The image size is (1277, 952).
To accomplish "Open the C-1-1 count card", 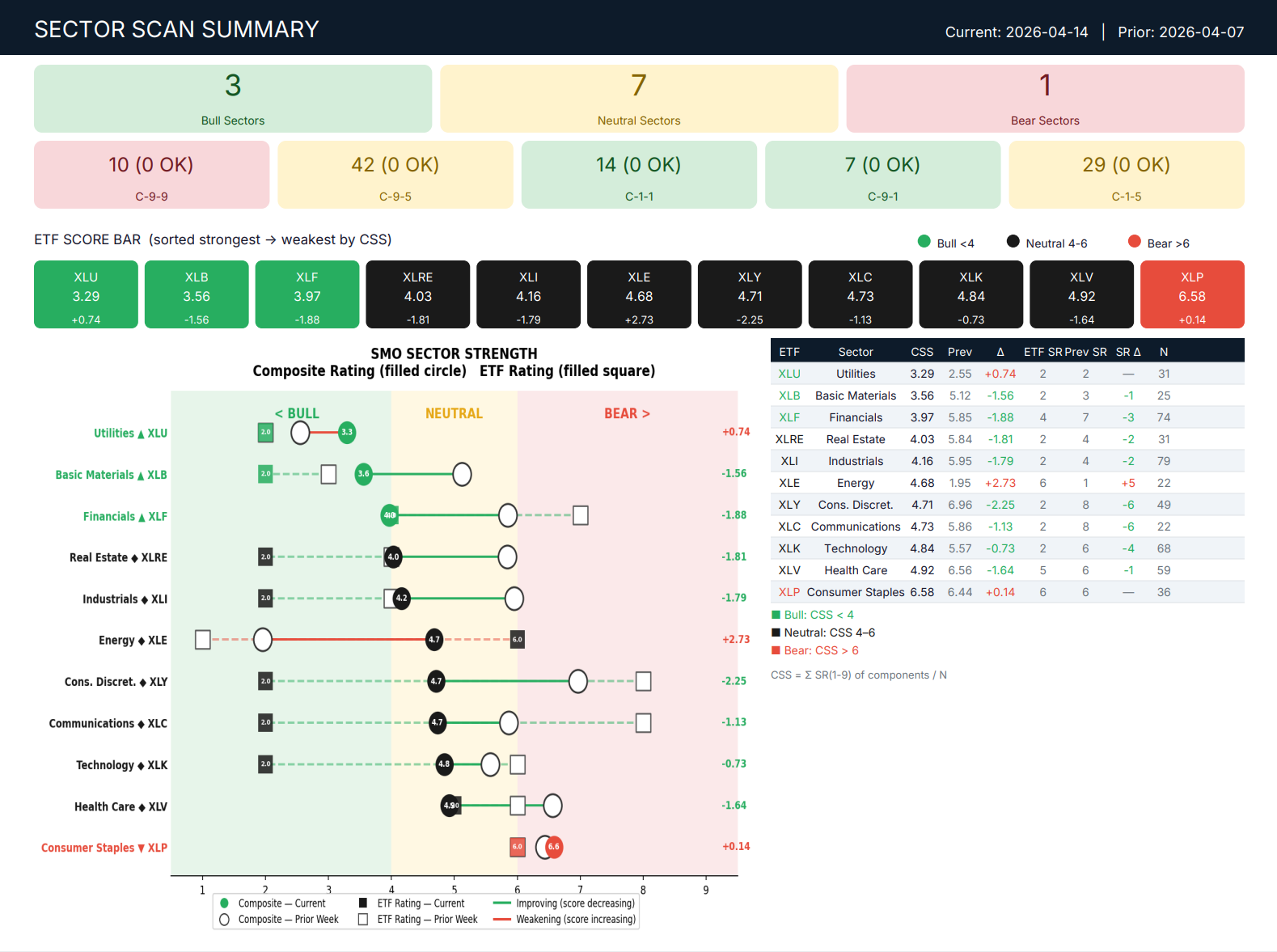I will point(639,175).
